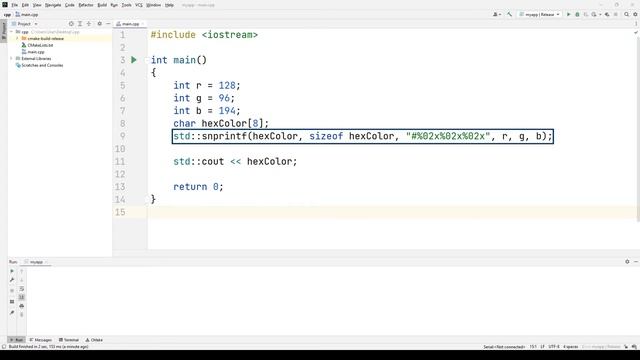Screen dimensions: 640x360
Task: Open the View menu
Action: tap(37, 5)
